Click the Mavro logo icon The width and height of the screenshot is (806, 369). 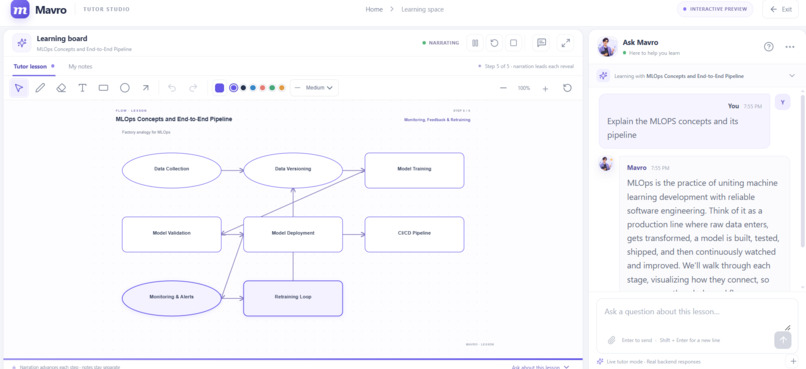point(20,9)
